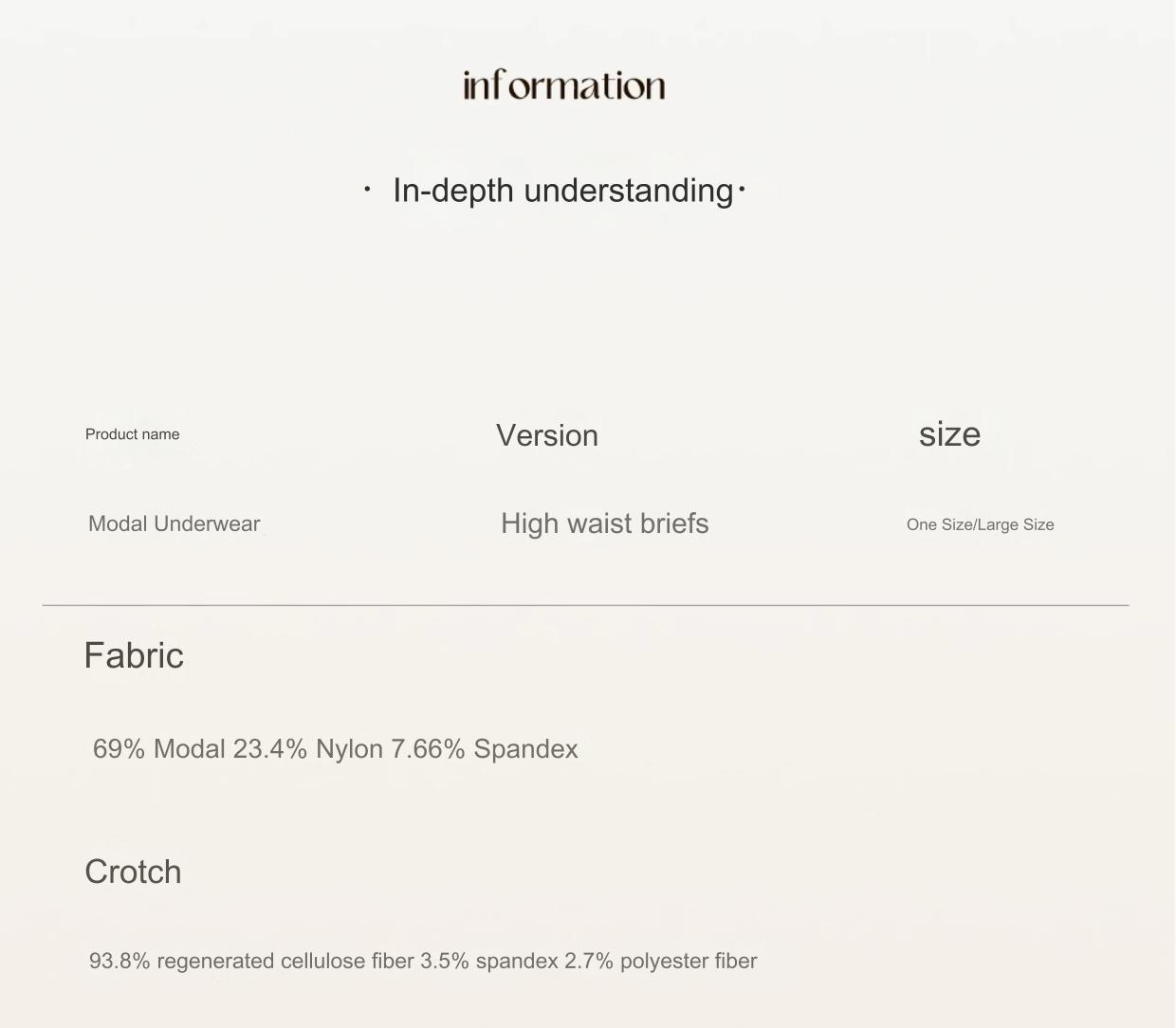This screenshot has width=1176, height=1028.
Task: Click the 'Fabric' section heading
Action: [134, 655]
